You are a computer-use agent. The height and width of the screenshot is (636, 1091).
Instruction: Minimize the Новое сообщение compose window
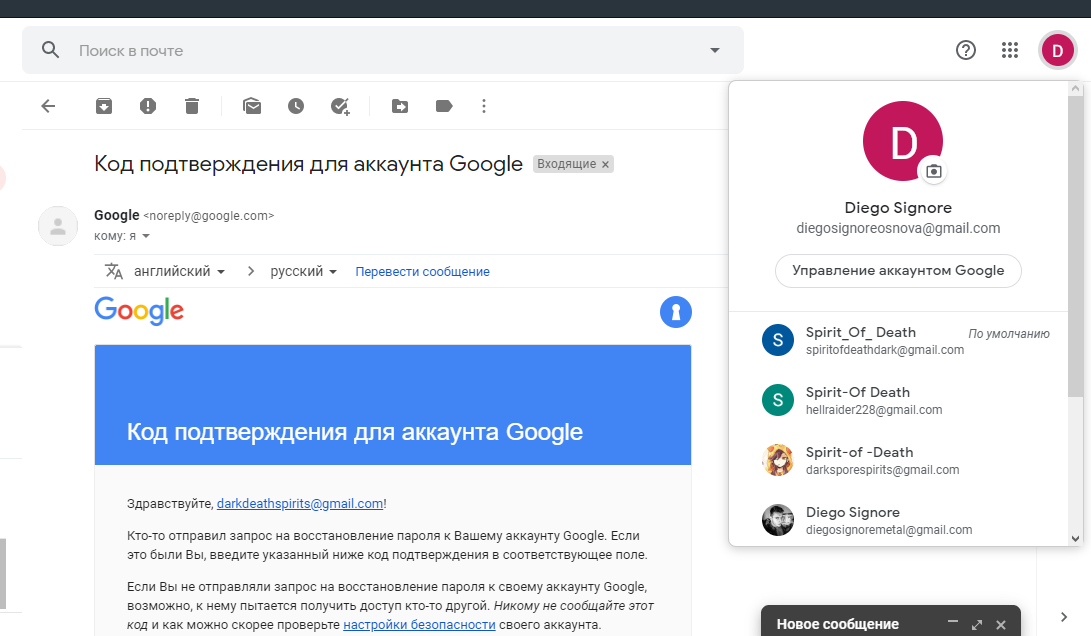[953, 622]
